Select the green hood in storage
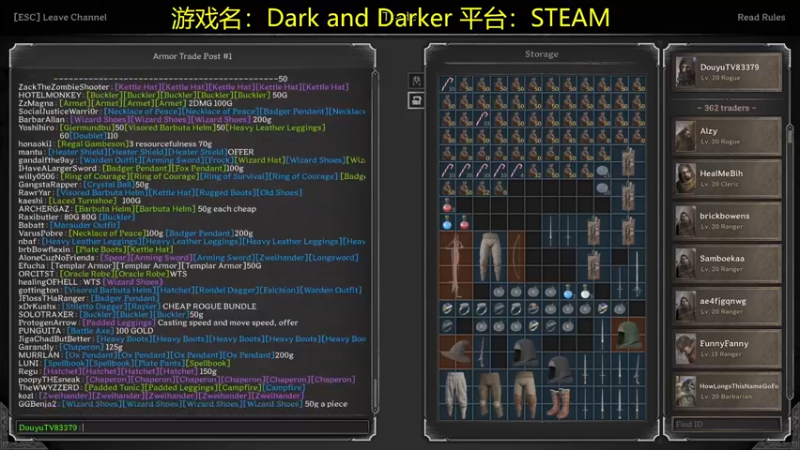 628,335
